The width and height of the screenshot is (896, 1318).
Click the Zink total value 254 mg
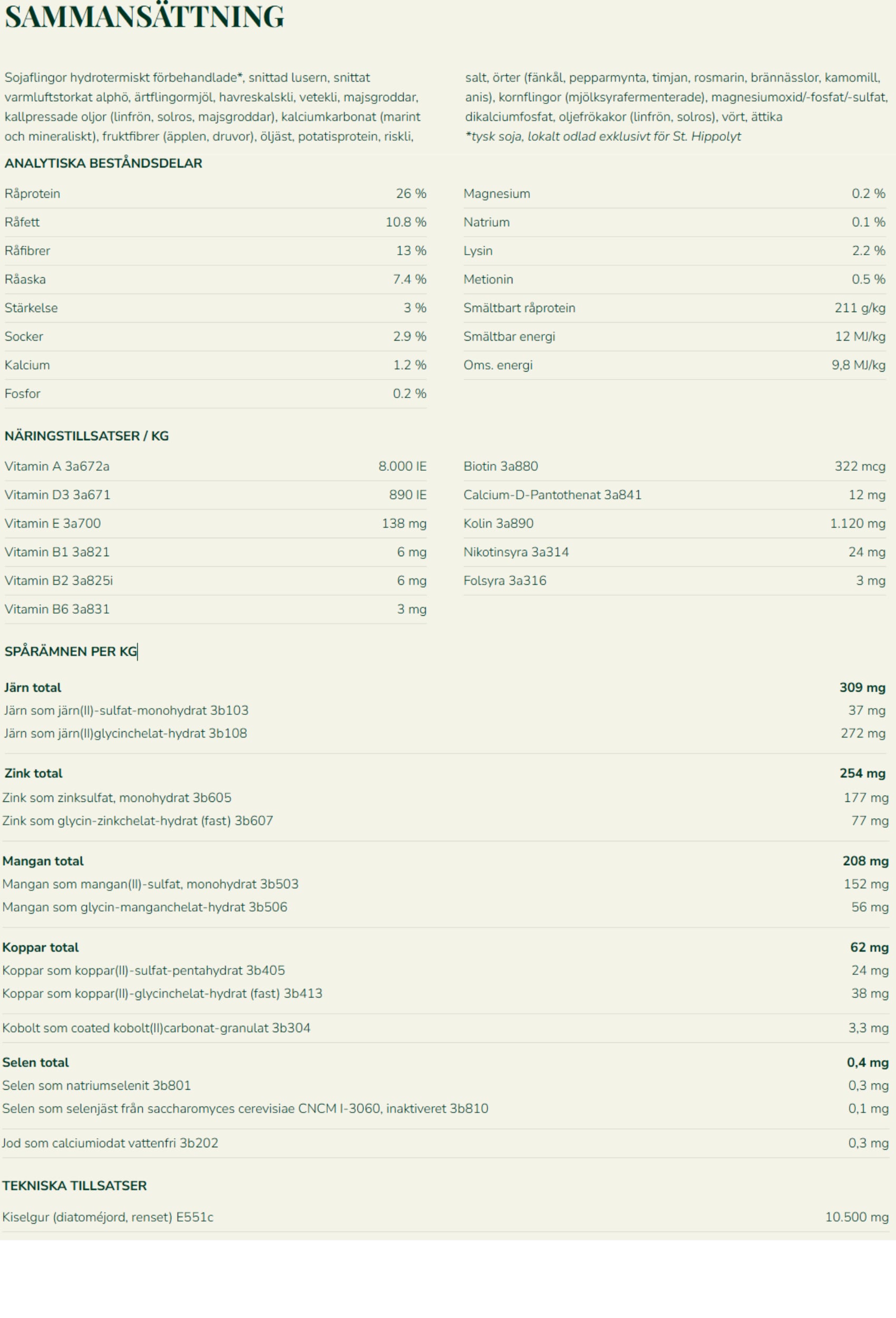[x=862, y=773]
